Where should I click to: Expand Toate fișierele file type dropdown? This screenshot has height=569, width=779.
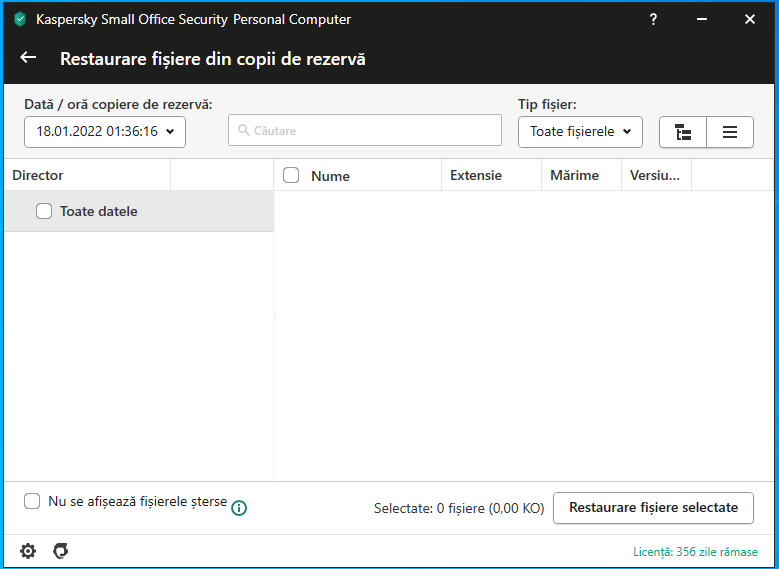580,131
